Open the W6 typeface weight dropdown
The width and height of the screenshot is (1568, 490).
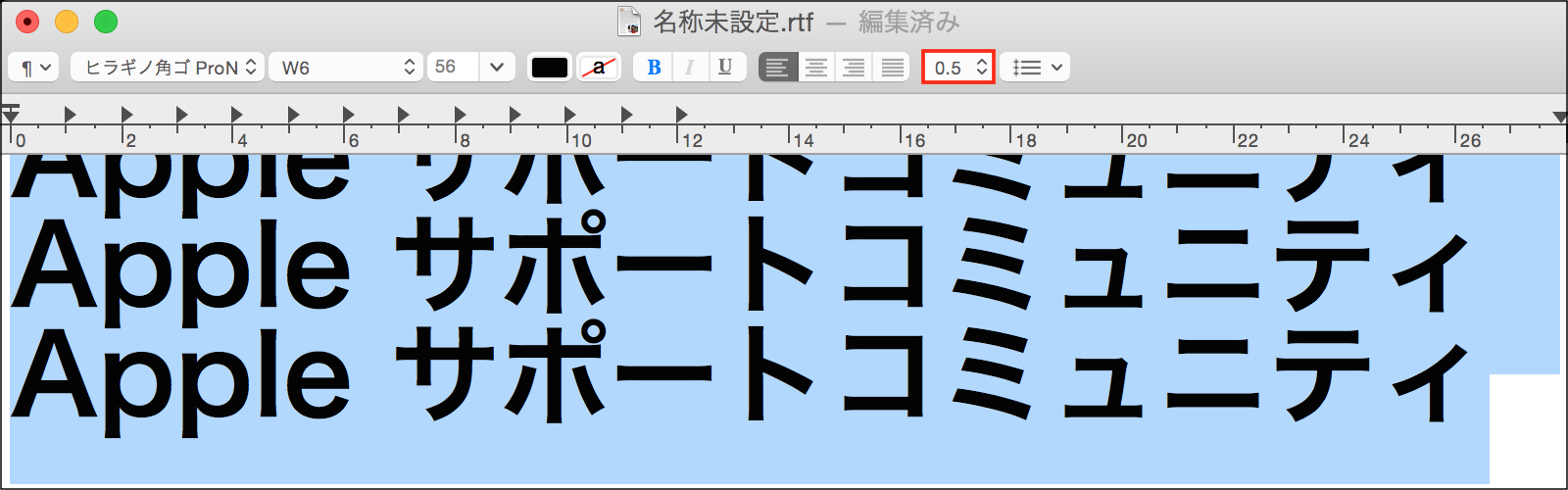click(x=346, y=68)
